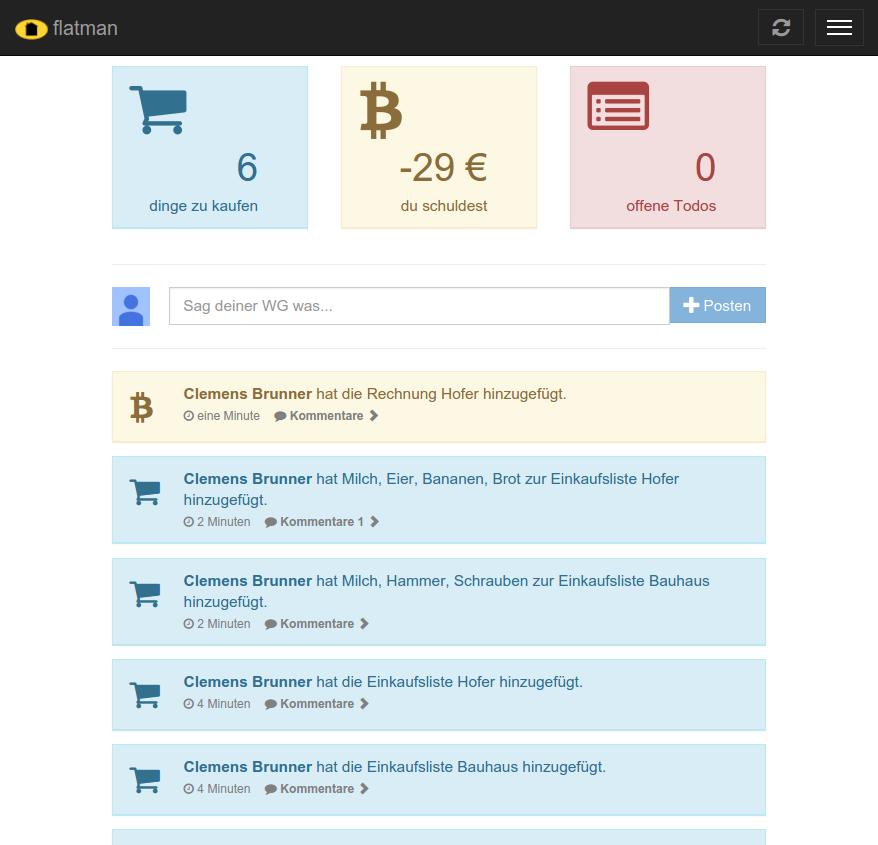The height and width of the screenshot is (845, 878).
Task: Open Clemens Brunner in 'die Einkaufsliste Bauhaus' entry
Action: 247,767
